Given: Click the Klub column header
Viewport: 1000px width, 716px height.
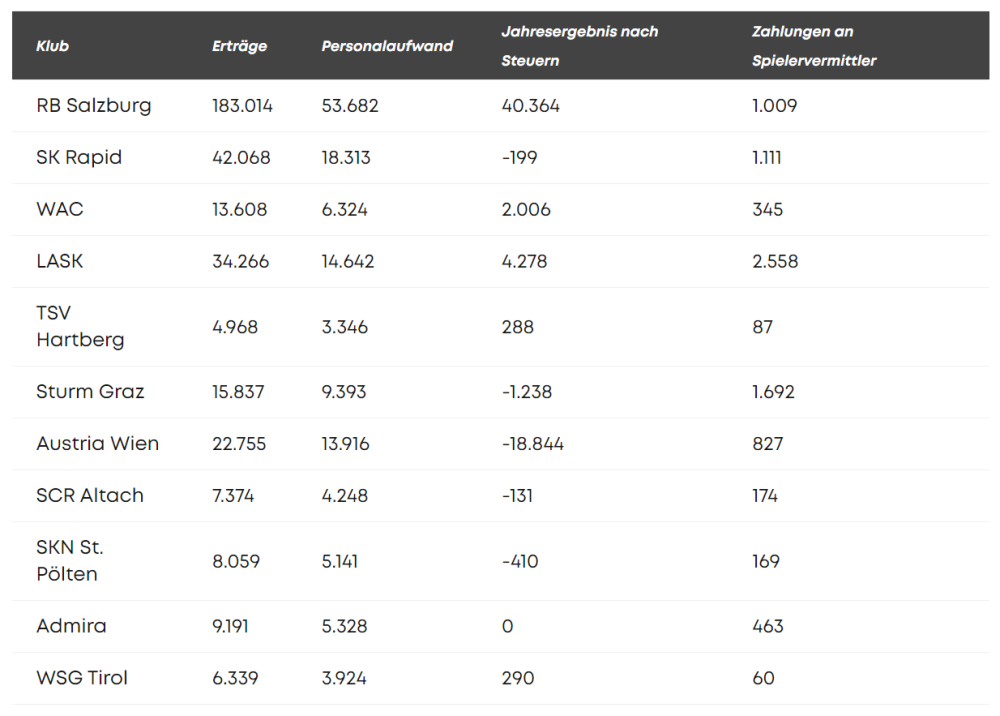Looking at the screenshot, I should click(53, 46).
